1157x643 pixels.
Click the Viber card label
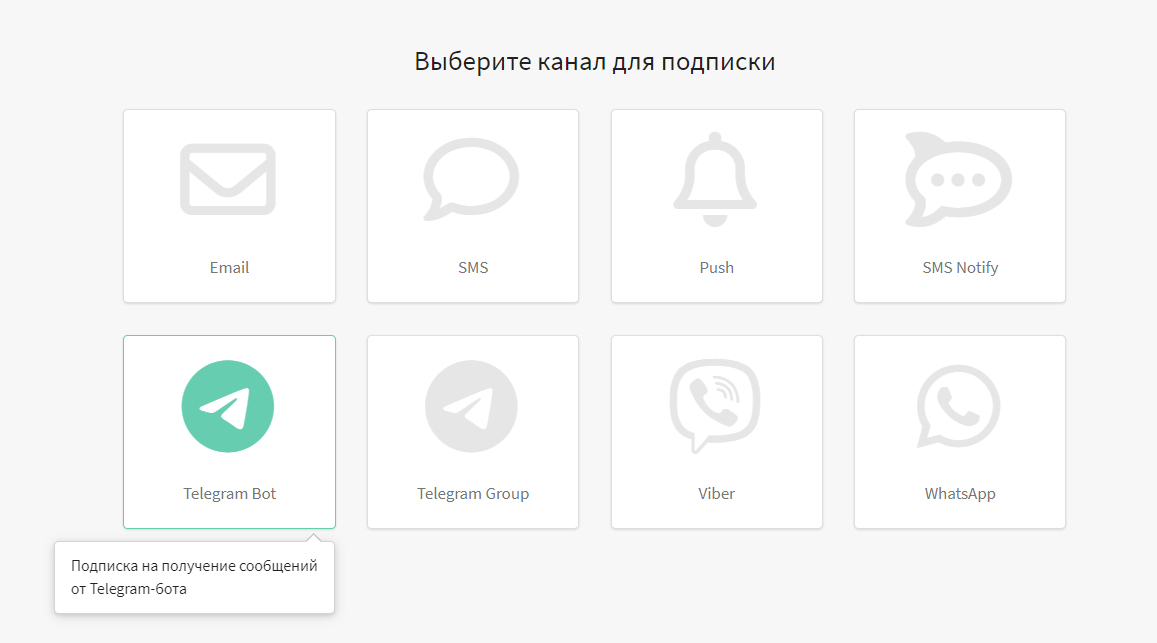tap(716, 493)
